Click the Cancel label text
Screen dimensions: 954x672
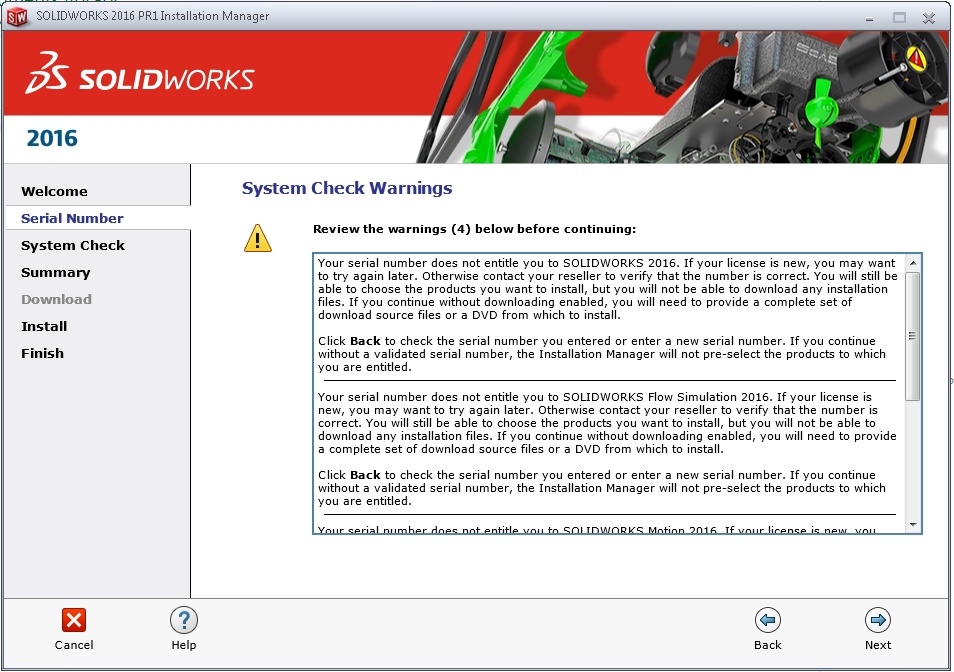(x=74, y=645)
